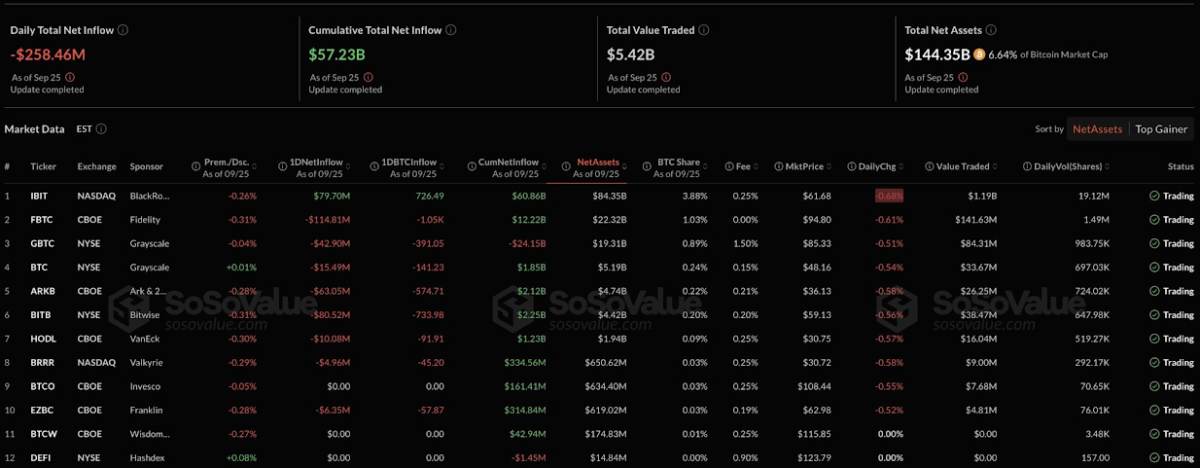Click alert icon under Daily Total Net Inflow date
Screen dimensions: 1200x468
(x=69, y=77)
